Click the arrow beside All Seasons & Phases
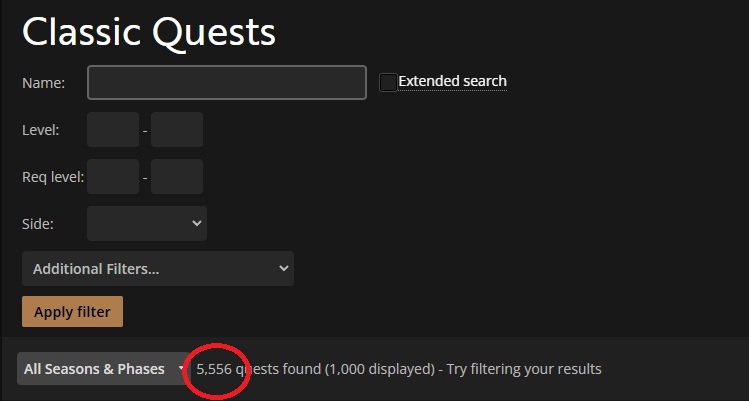Image resolution: width=749 pixels, height=401 pixels. point(181,369)
